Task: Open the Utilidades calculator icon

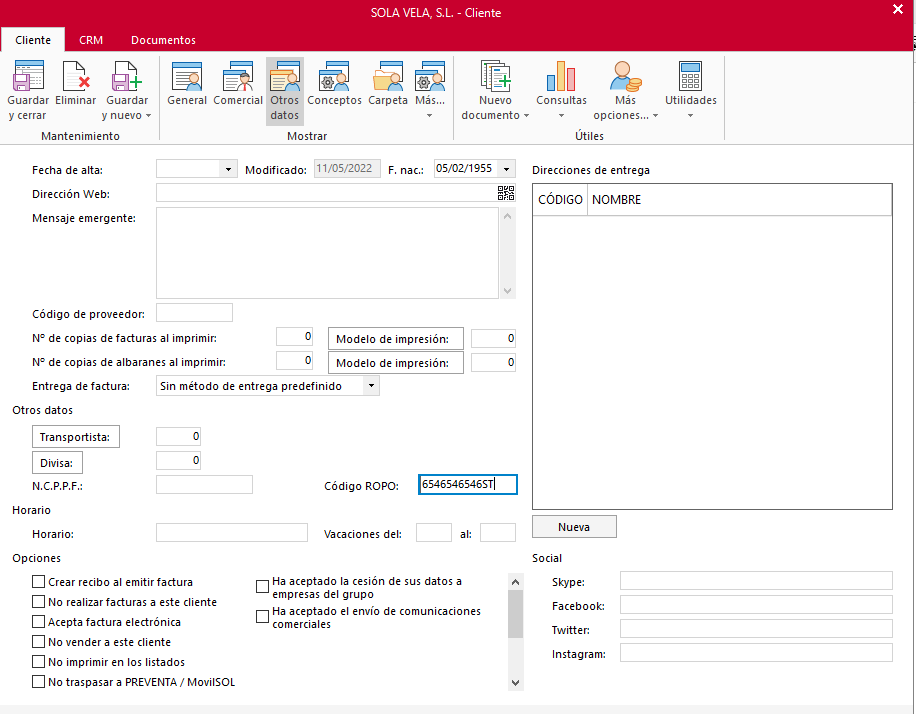Action: point(691,76)
